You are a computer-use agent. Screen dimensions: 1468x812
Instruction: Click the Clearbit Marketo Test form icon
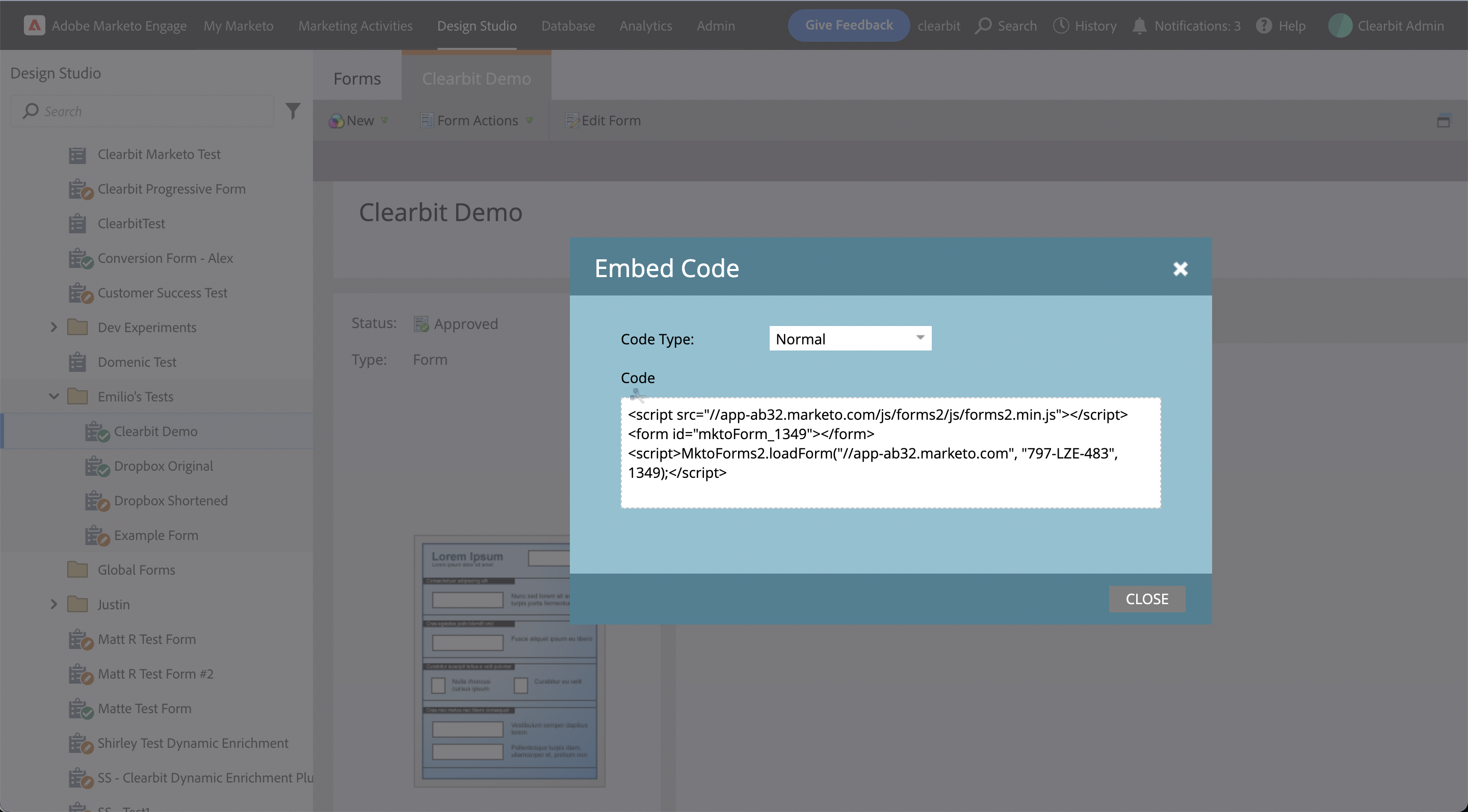point(77,154)
